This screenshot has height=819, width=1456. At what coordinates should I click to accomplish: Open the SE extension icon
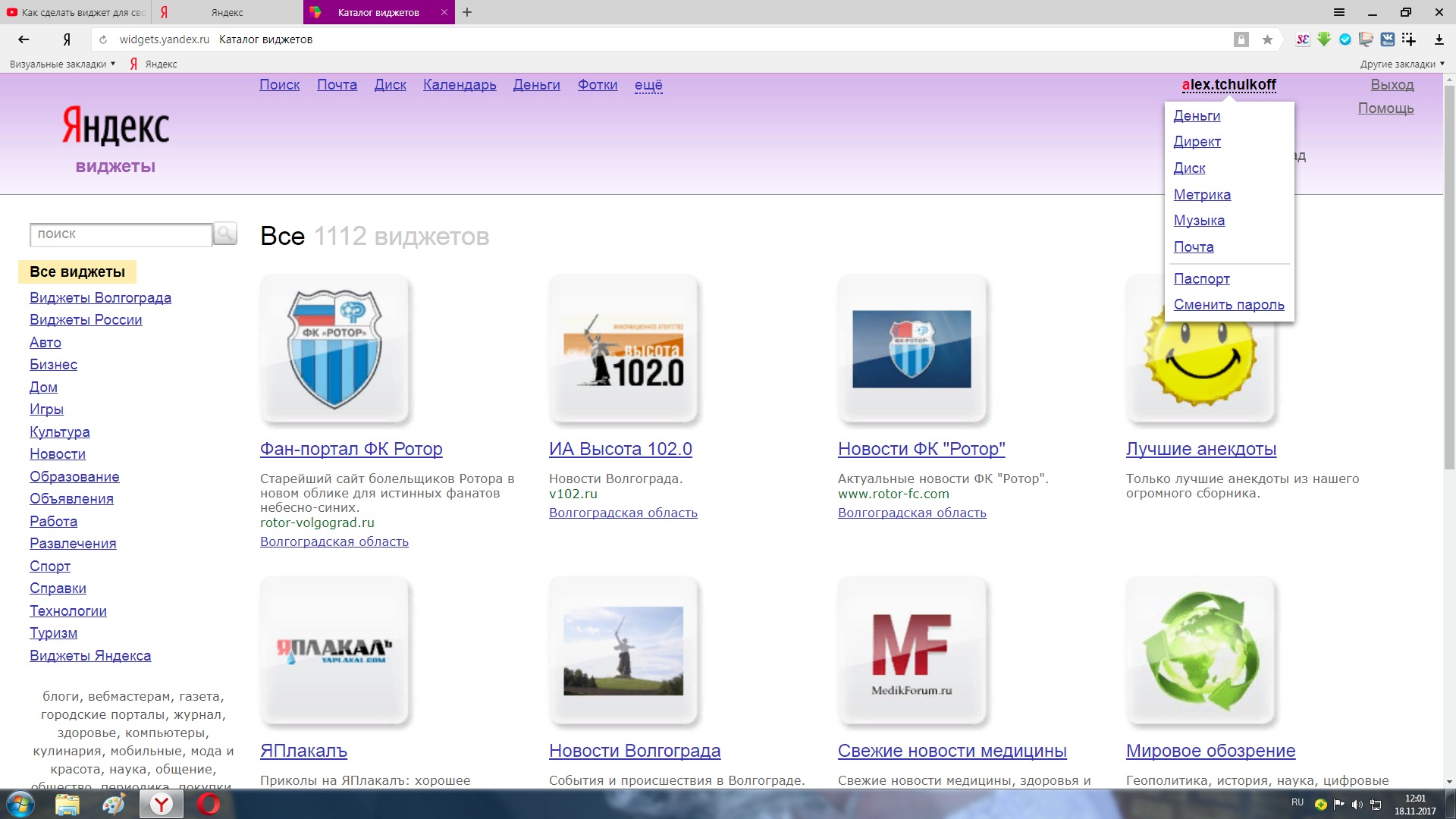[1303, 39]
